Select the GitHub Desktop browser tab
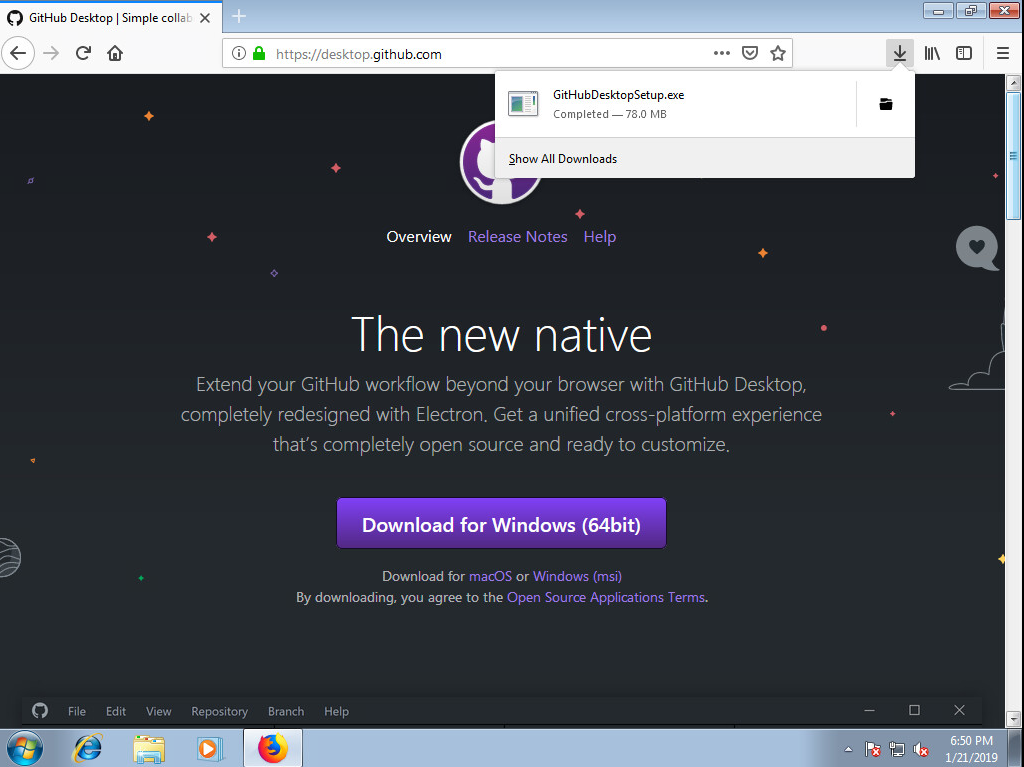1024x767 pixels. 111,18
